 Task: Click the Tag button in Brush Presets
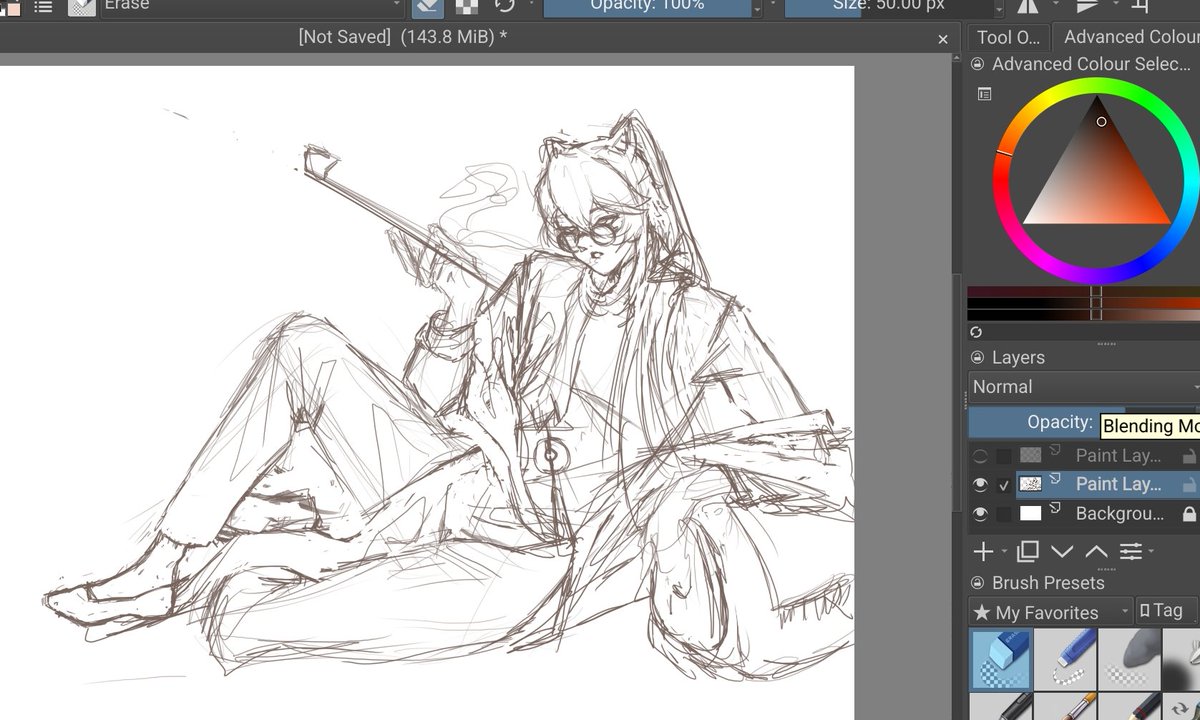[x=1165, y=610]
